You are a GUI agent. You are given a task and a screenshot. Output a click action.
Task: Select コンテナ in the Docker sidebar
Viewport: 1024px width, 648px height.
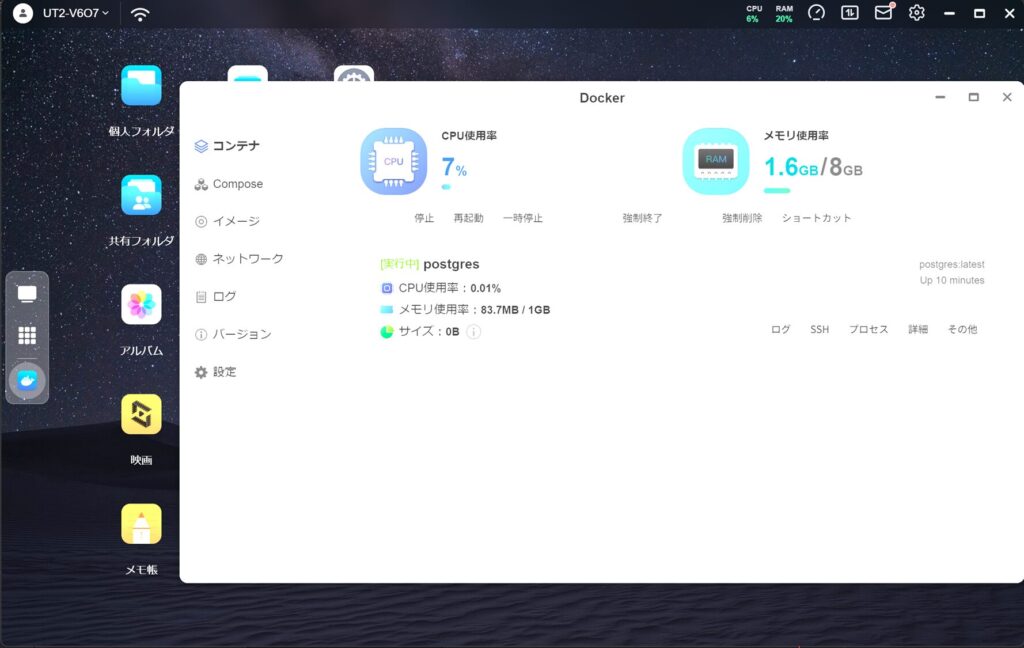pos(227,146)
